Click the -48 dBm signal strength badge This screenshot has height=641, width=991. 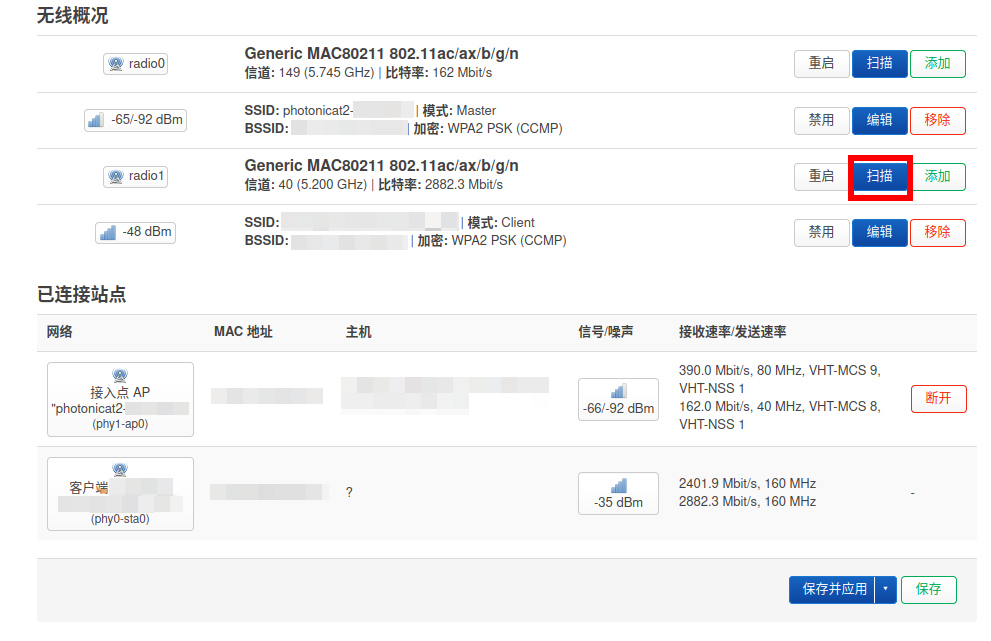(135, 232)
